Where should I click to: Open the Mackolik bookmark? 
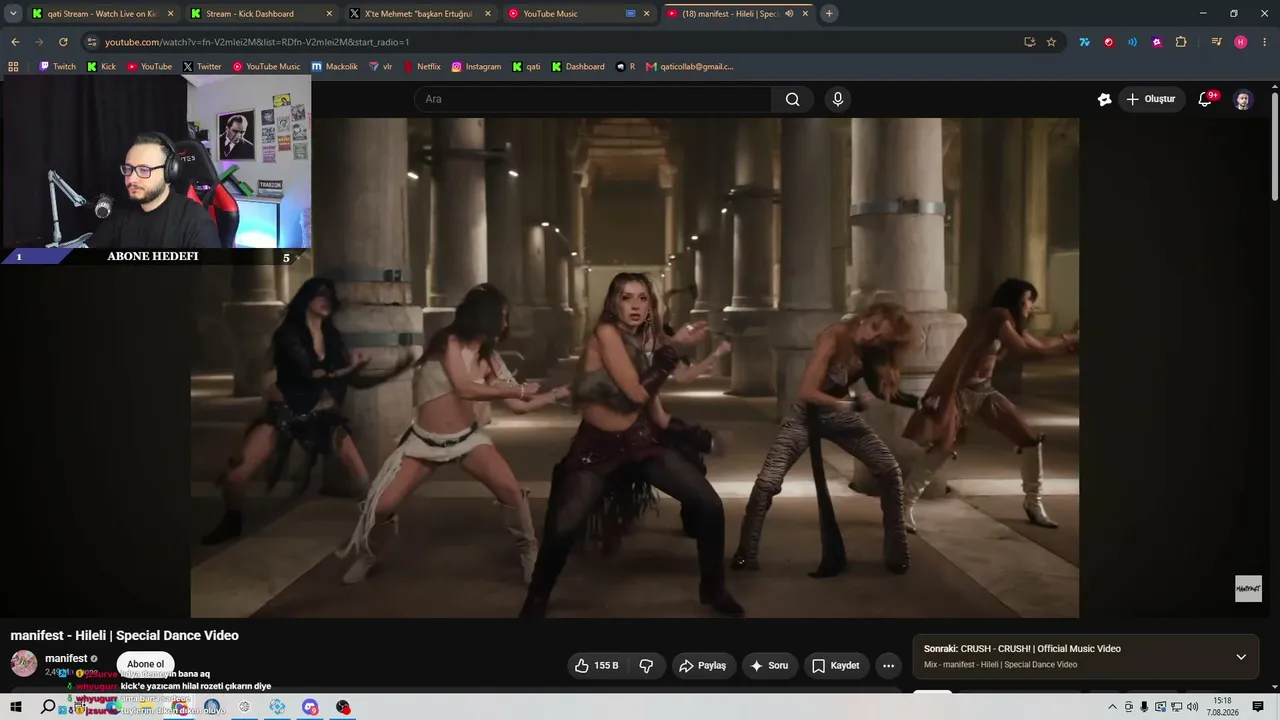pos(335,67)
